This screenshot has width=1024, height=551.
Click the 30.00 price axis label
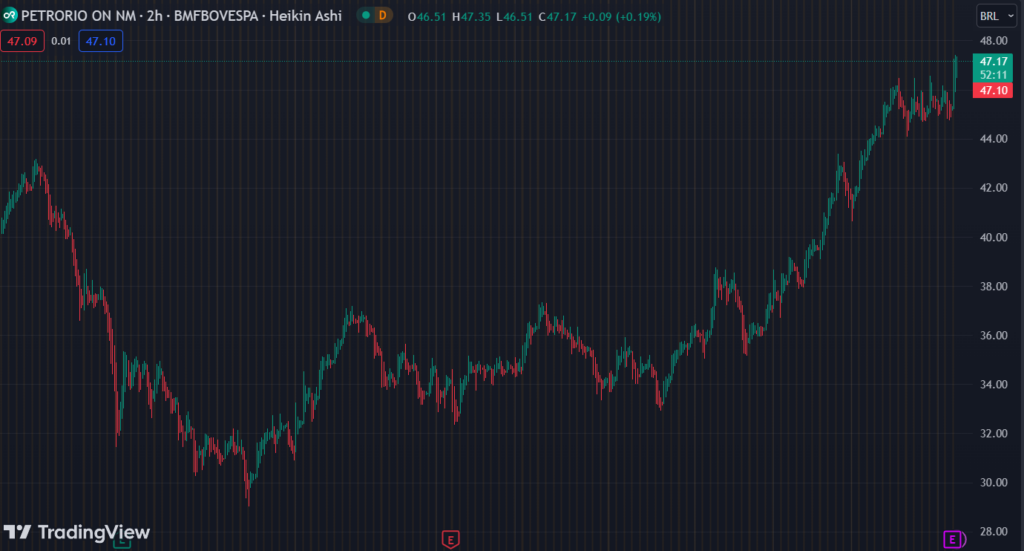click(x=993, y=482)
